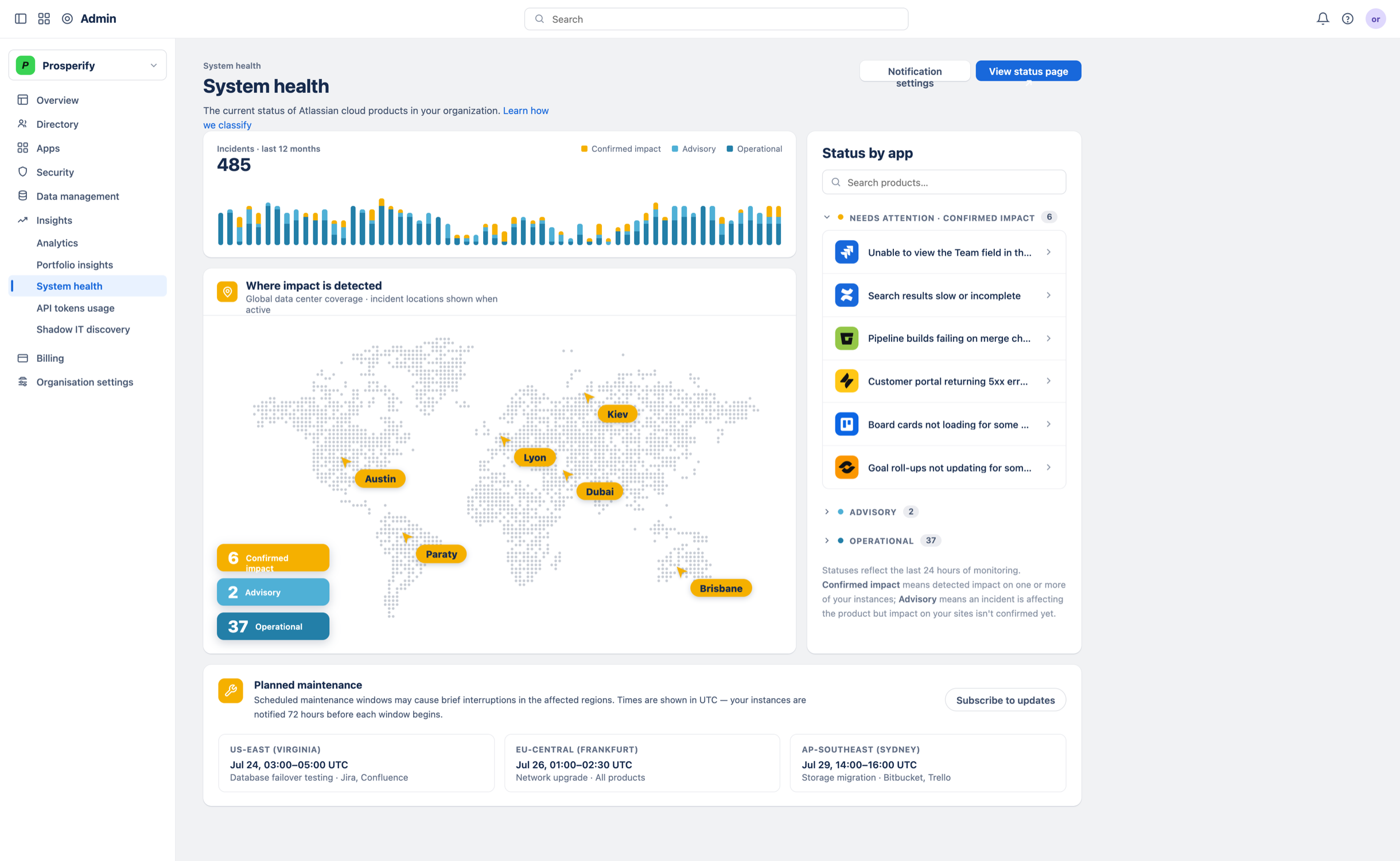Open Portfolio insights page
Image resolution: width=1400 pixels, height=861 pixels.
click(75, 265)
